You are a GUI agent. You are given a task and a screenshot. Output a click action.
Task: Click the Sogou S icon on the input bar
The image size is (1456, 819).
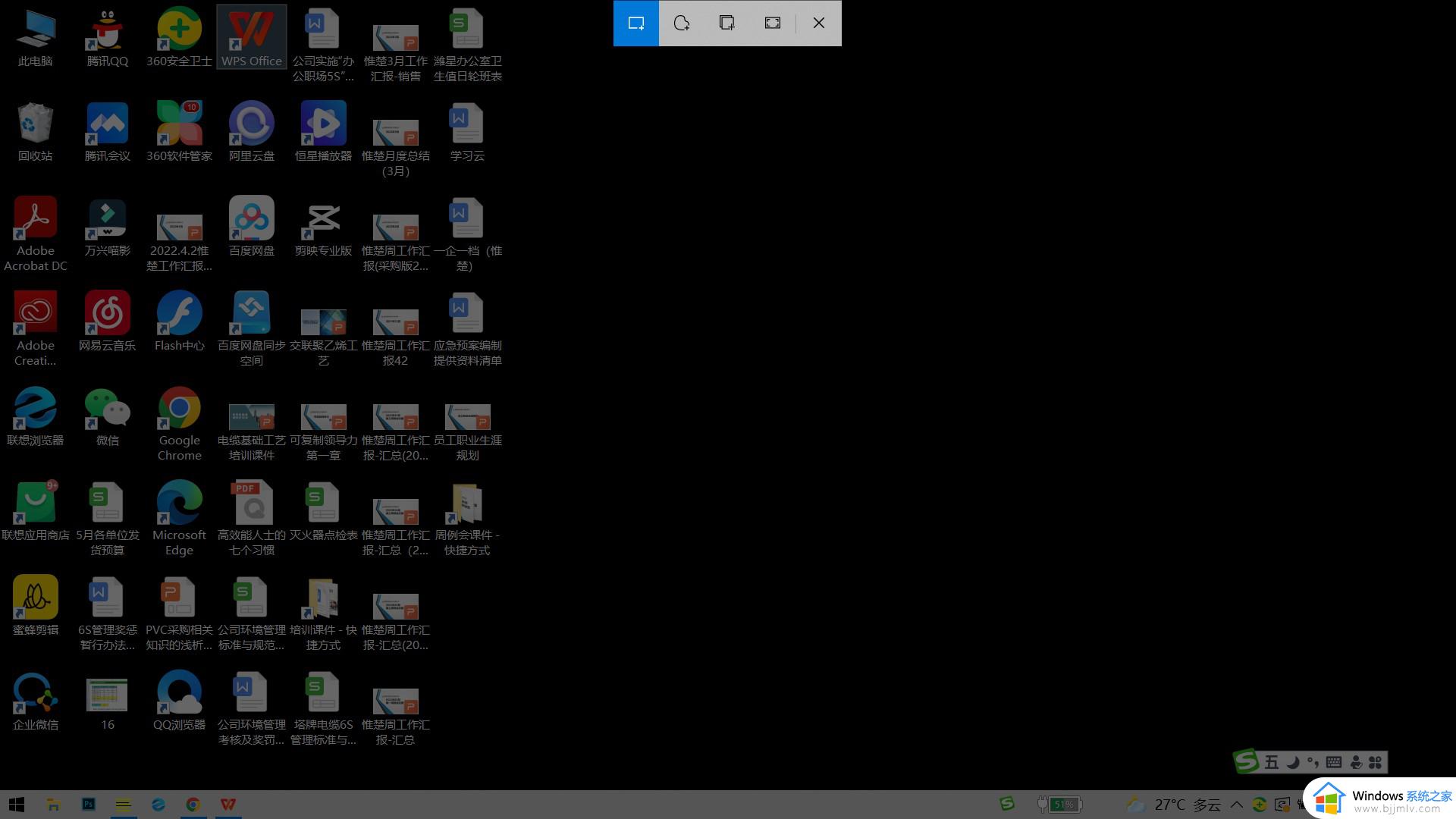click(1246, 761)
